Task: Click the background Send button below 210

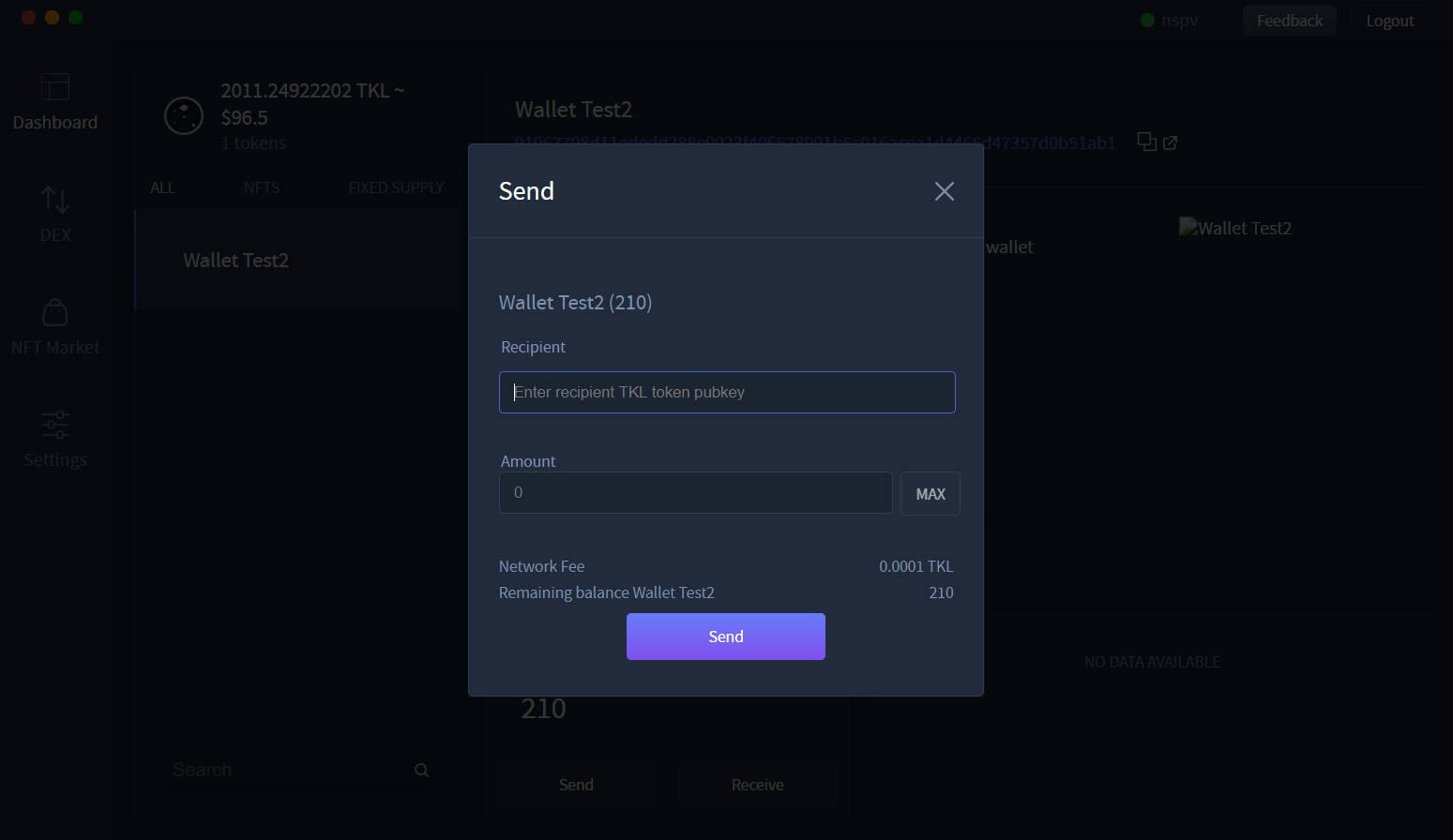Action: [576, 785]
